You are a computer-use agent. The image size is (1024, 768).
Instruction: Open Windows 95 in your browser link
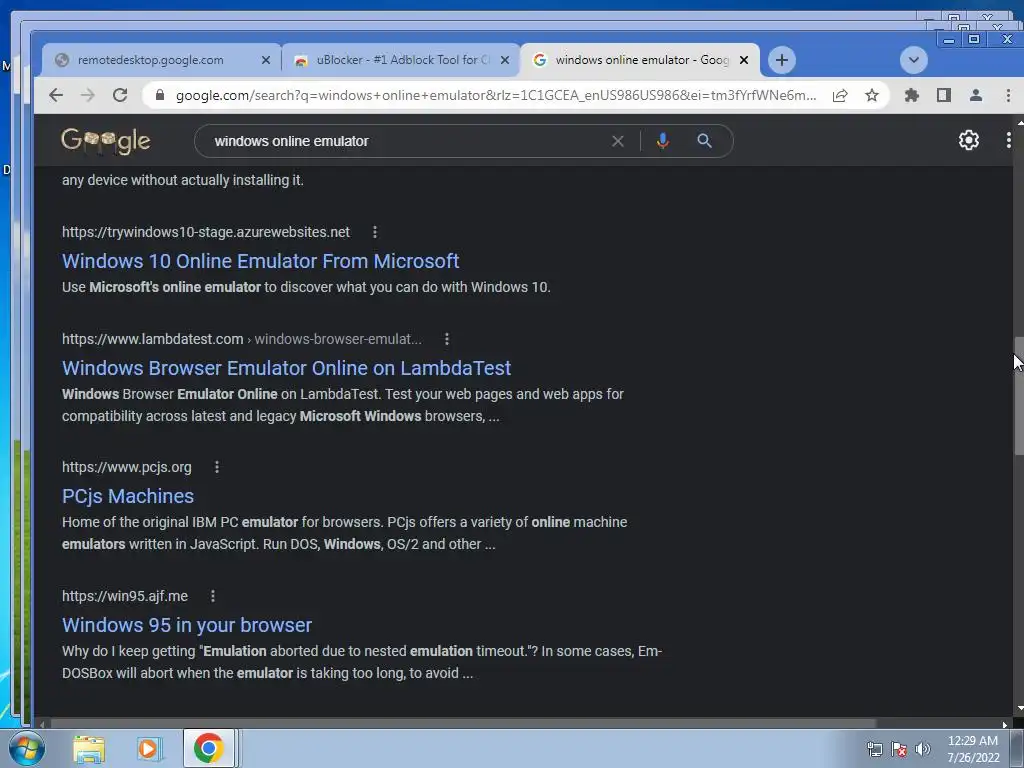[187, 625]
